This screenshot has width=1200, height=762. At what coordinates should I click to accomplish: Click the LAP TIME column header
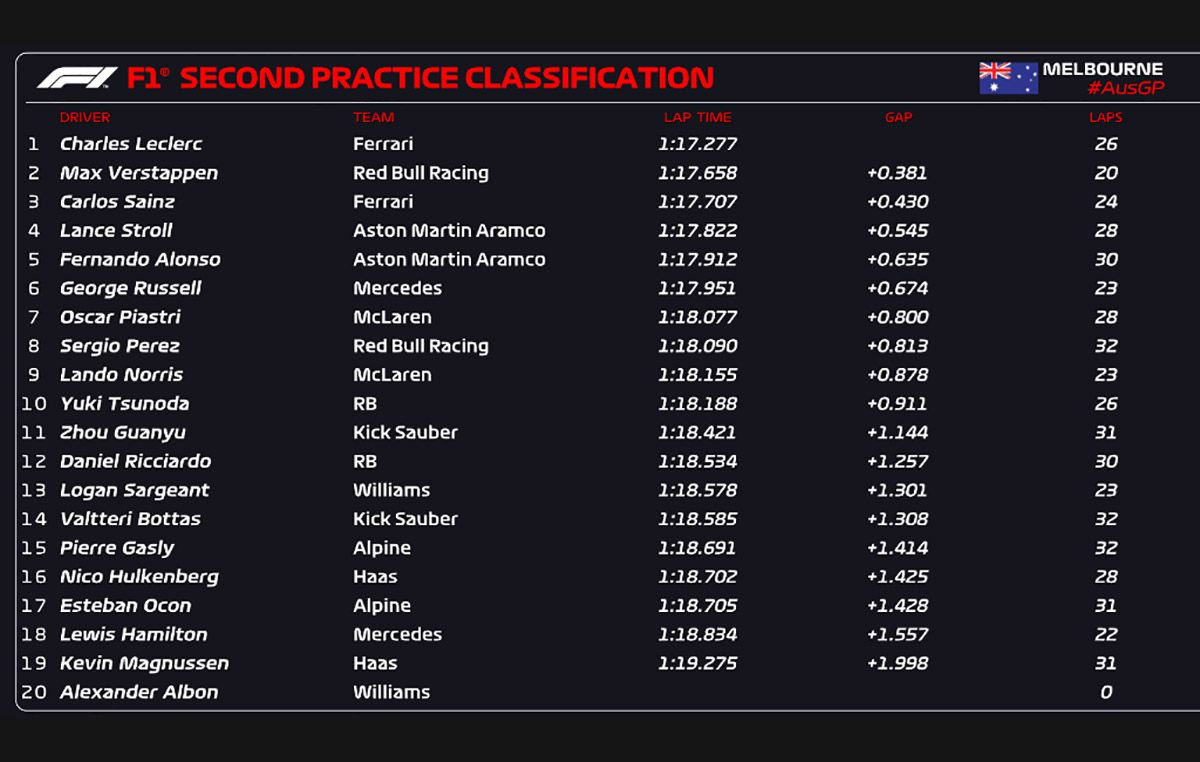click(697, 117)
